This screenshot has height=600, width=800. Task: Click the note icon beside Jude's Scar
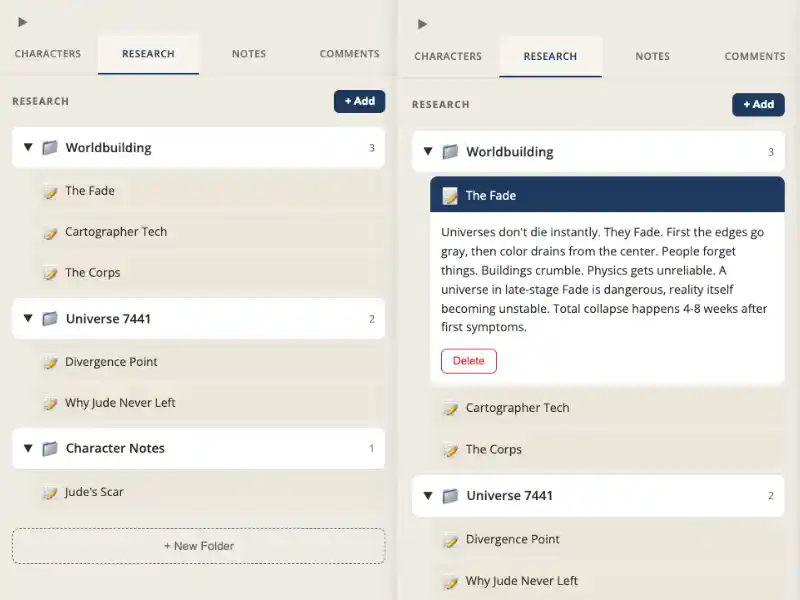pos(50,492)
